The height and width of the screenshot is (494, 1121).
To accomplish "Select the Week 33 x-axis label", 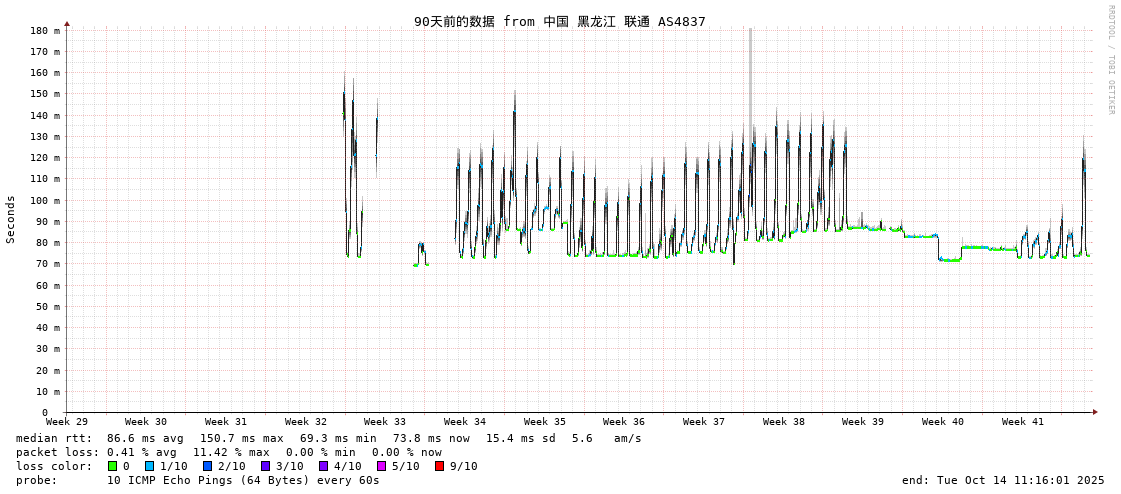I will [385, 422].
